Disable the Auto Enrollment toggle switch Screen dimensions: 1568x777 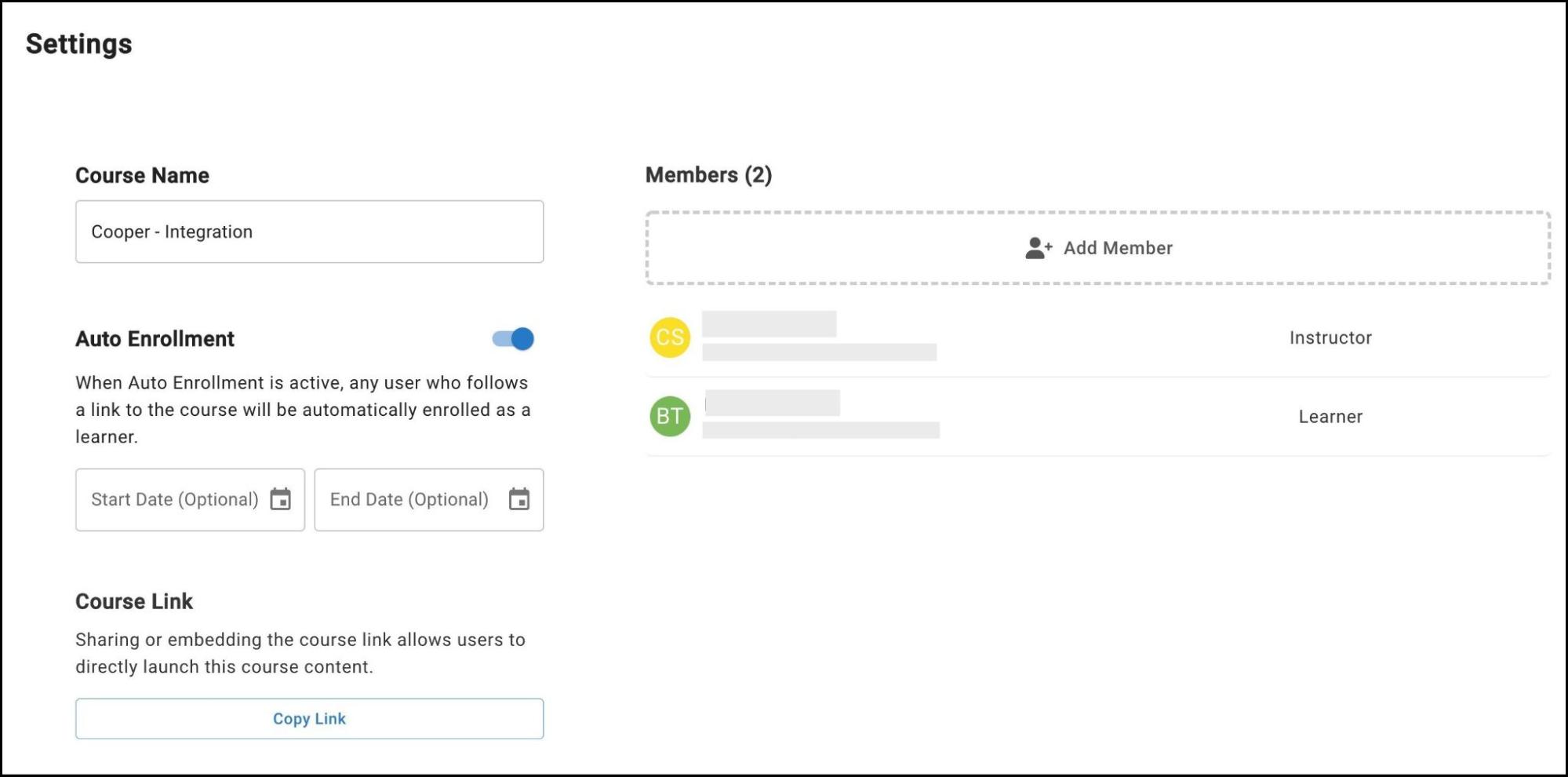point(514,339)
